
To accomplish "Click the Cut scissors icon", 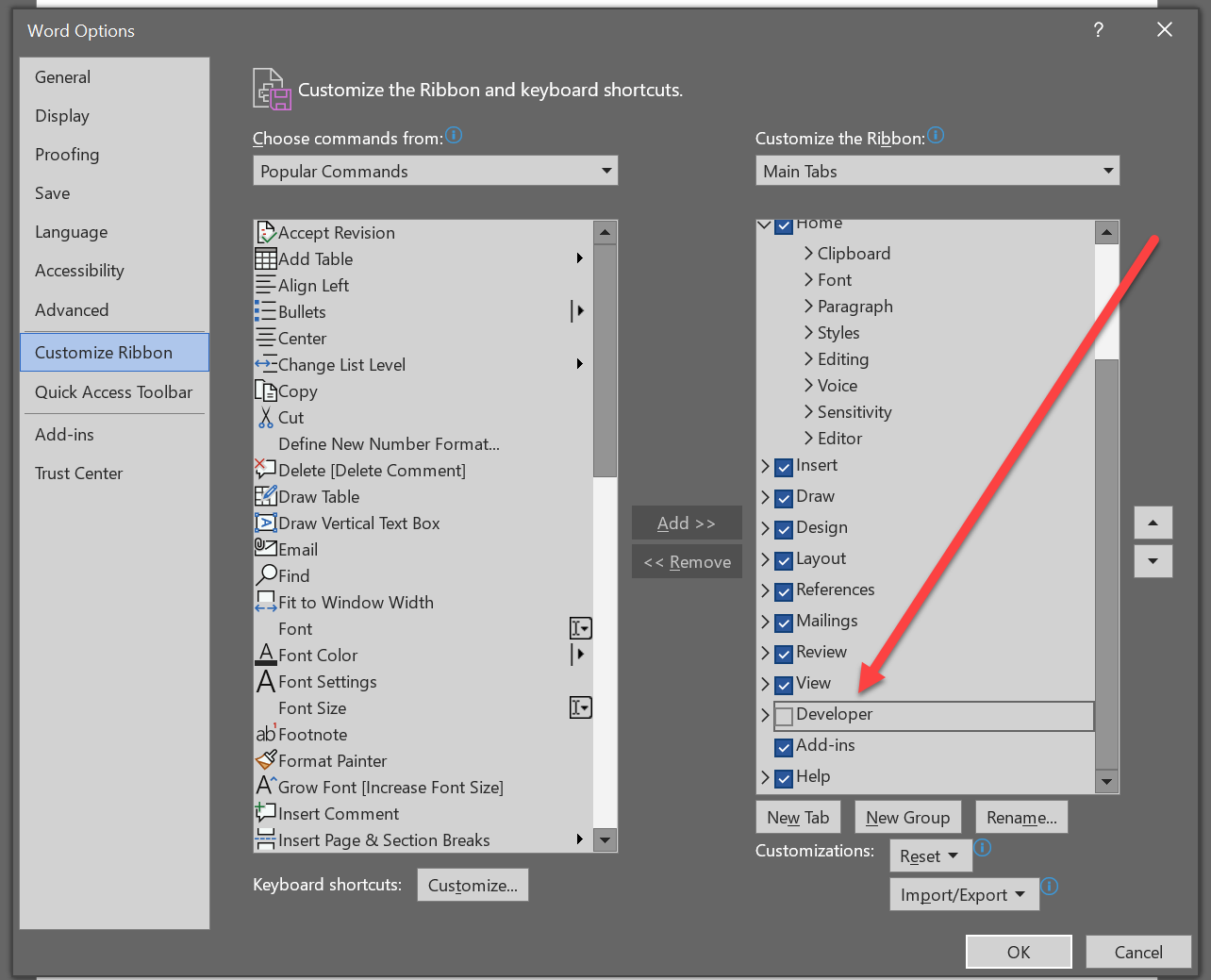I will [264, 417].
